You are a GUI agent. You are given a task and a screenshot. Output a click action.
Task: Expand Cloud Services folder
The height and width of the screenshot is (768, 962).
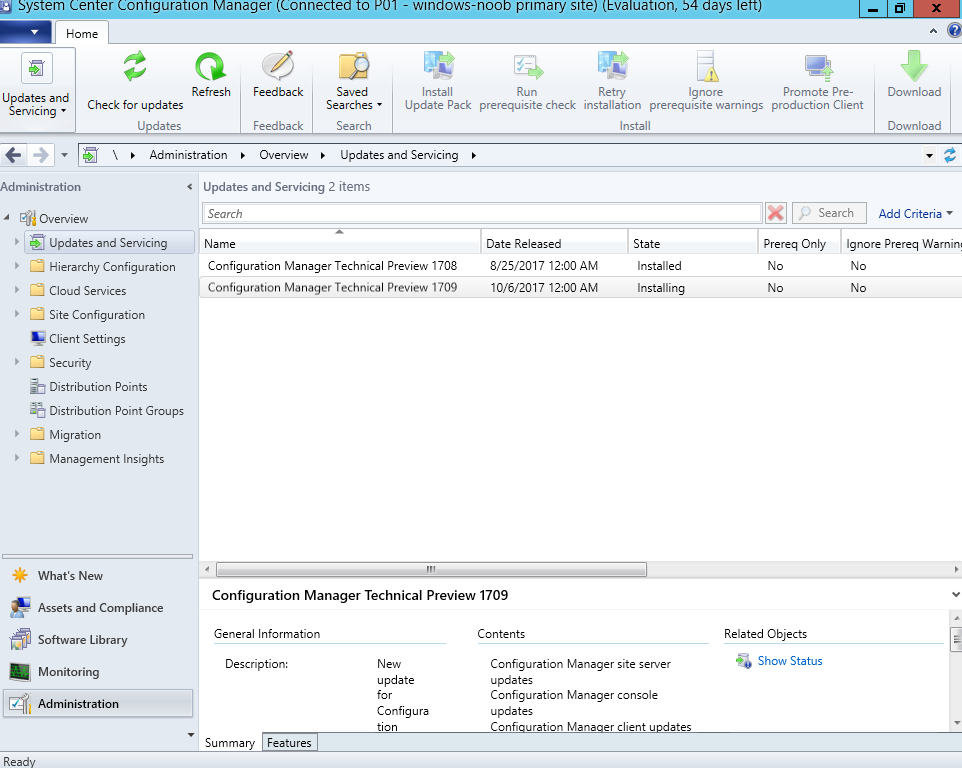(x=17, y=290)
